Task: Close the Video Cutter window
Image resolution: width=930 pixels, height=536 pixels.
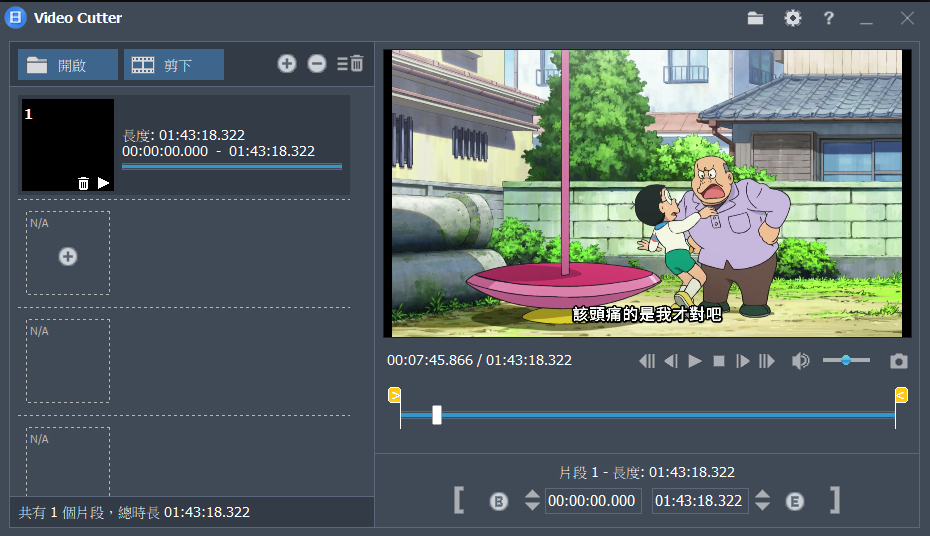Action: 907,18
